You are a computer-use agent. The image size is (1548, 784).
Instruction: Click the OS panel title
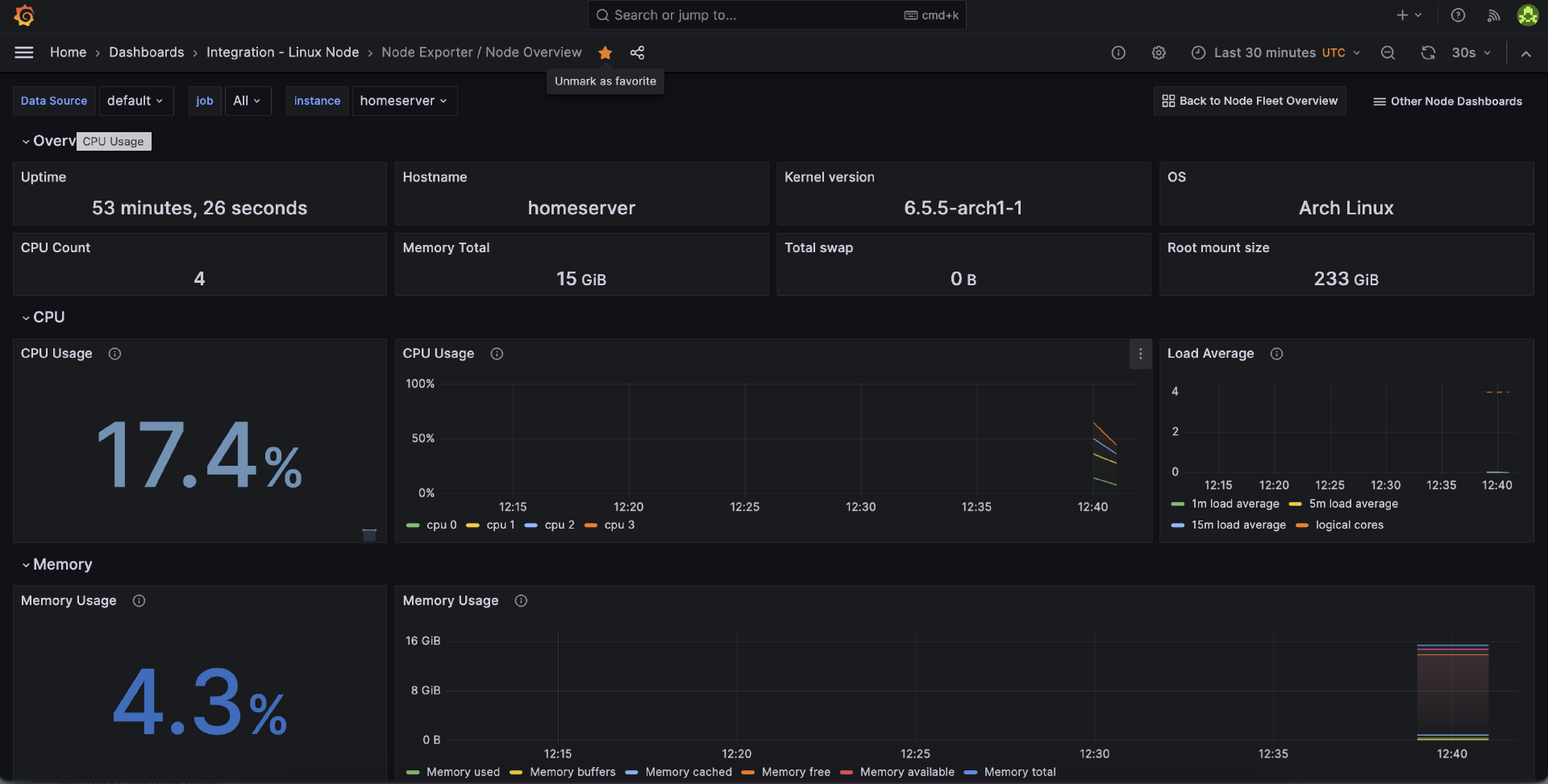[x=1176, y=177]
